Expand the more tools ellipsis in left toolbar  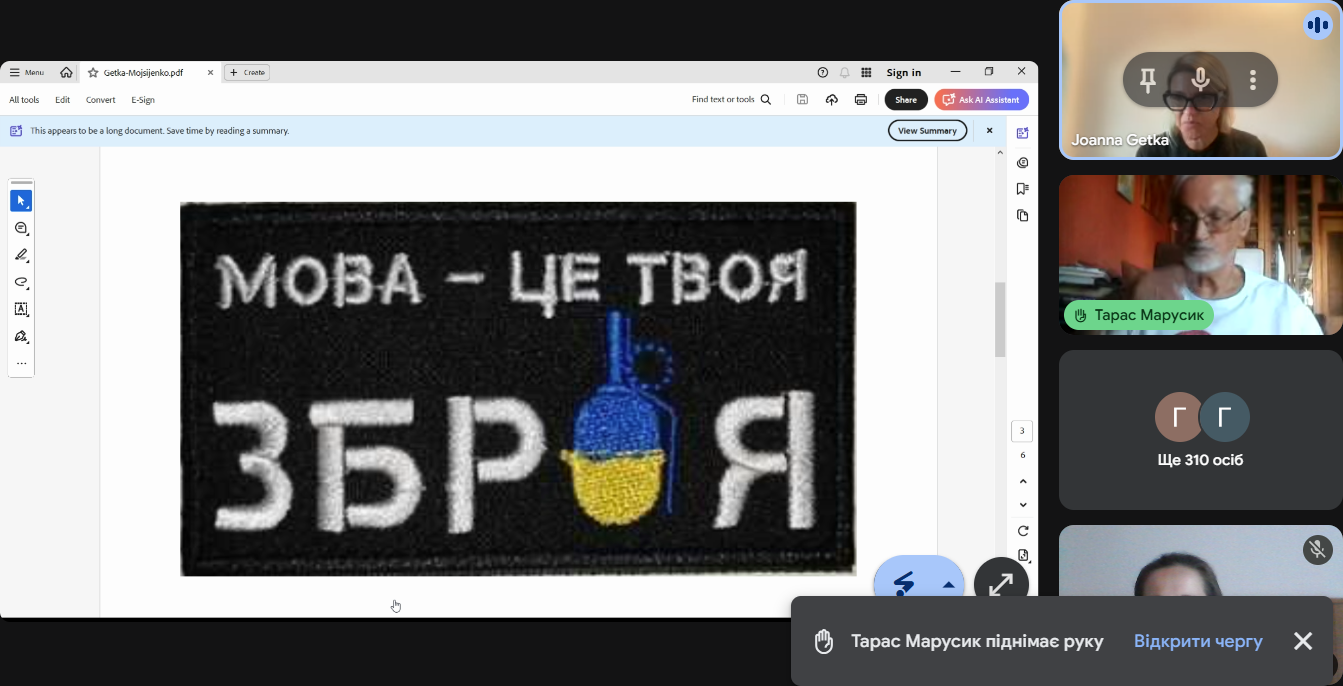21,364
